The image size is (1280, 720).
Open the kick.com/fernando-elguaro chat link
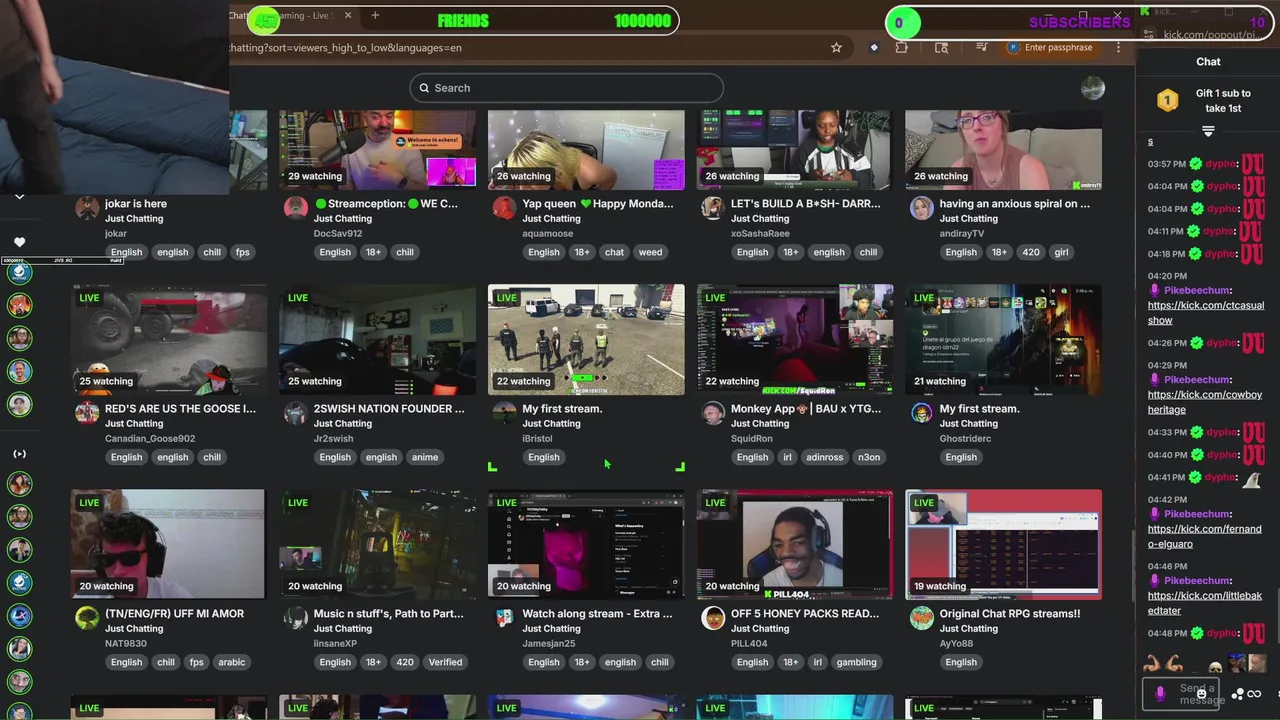pyautogui.click(x=1205, y=536)
